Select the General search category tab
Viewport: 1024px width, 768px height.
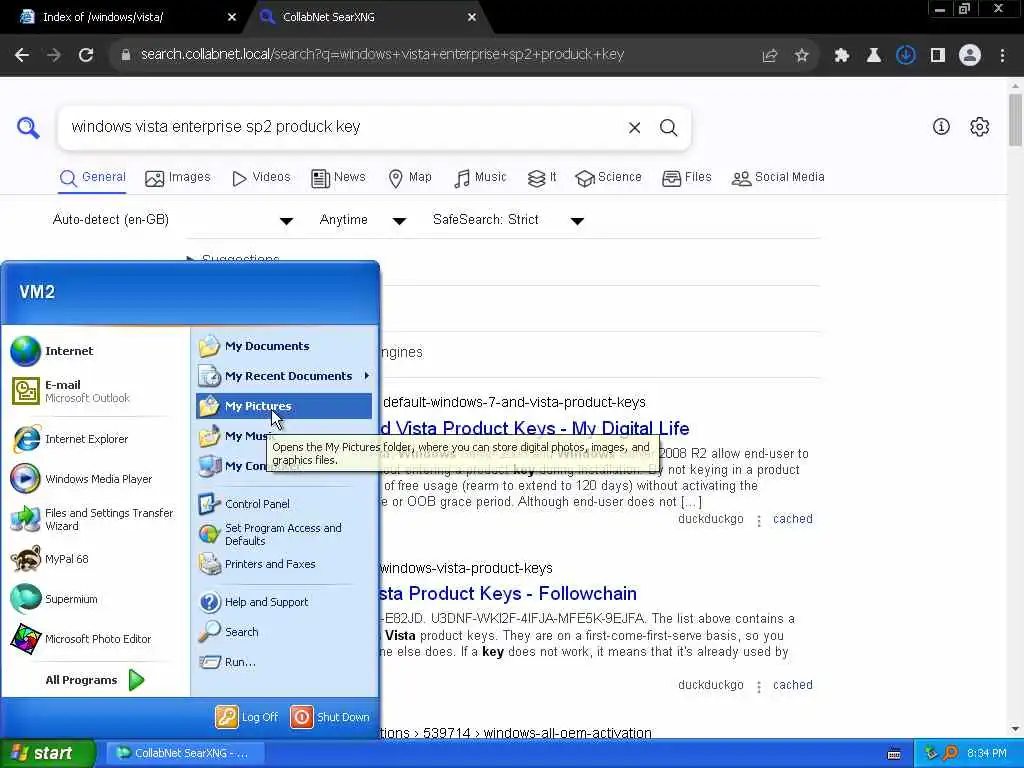(x=92, y=178)
